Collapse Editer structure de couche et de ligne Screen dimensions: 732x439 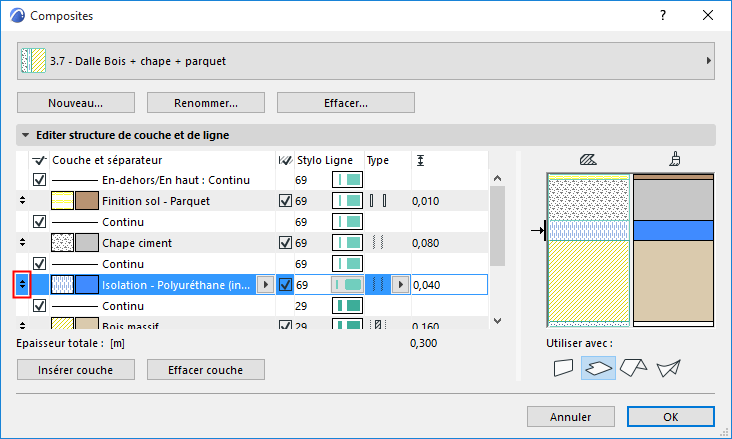(x=26, y=135)
